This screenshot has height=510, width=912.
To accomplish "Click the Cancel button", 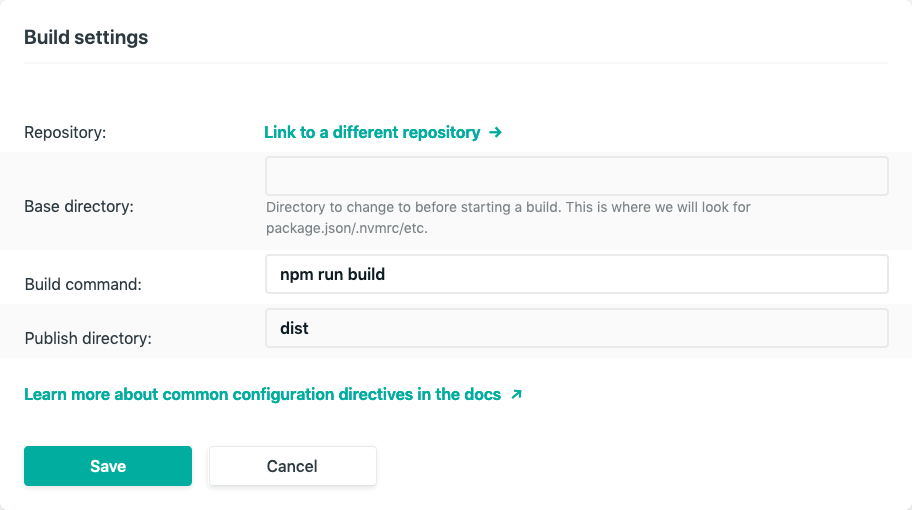I will 293,466.
